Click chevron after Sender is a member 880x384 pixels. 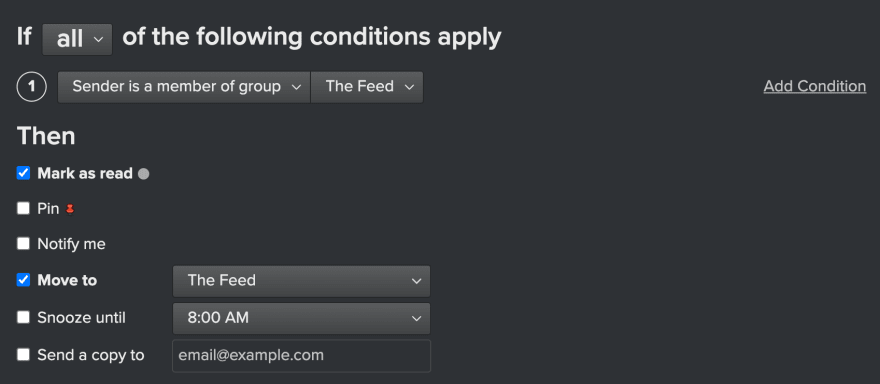click(x=296, y=87)
